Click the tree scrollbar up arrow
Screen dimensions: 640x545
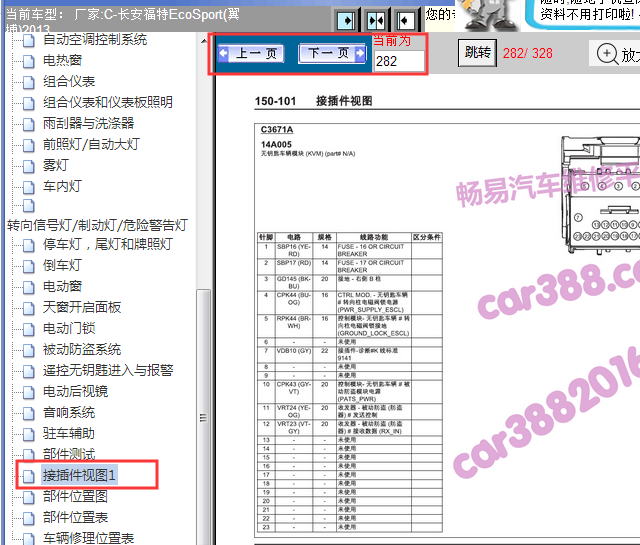pos(204,41)
